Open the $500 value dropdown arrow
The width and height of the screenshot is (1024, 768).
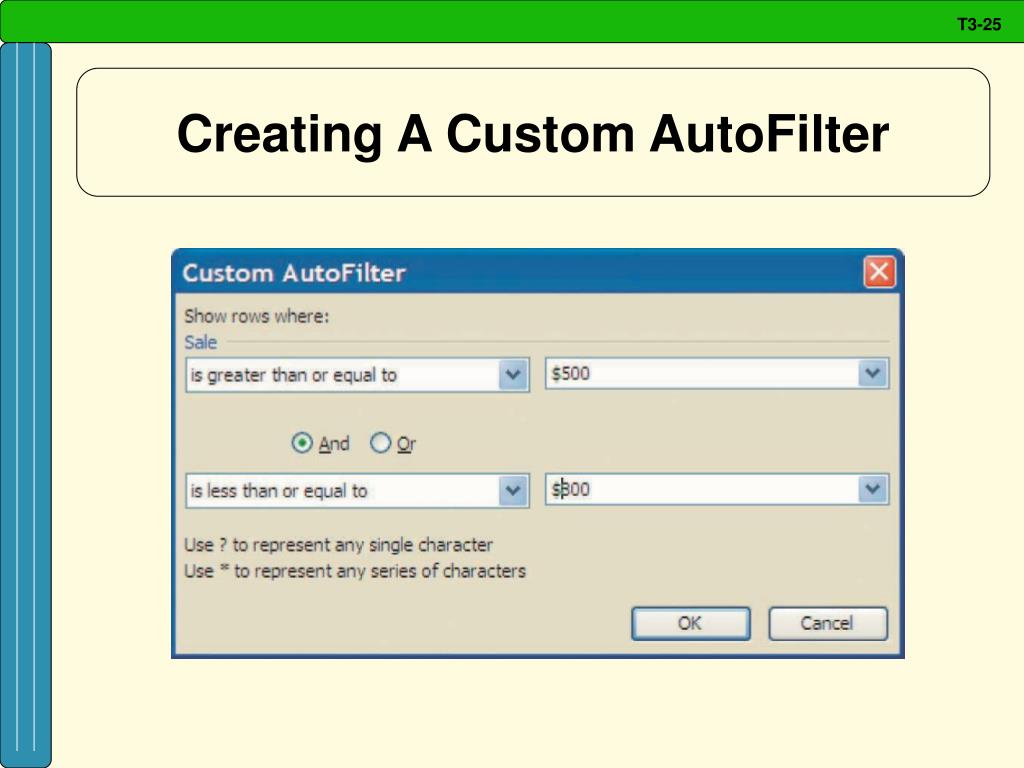pyautogui.click(x=873, y=374)
